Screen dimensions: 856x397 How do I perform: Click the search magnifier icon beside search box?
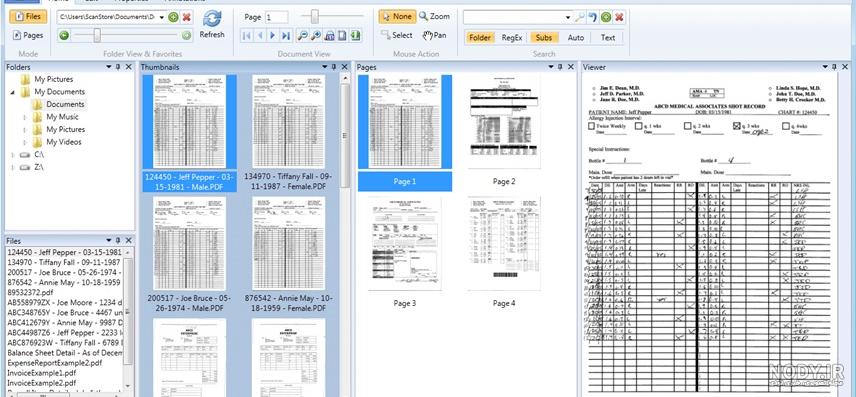point(580,17)
